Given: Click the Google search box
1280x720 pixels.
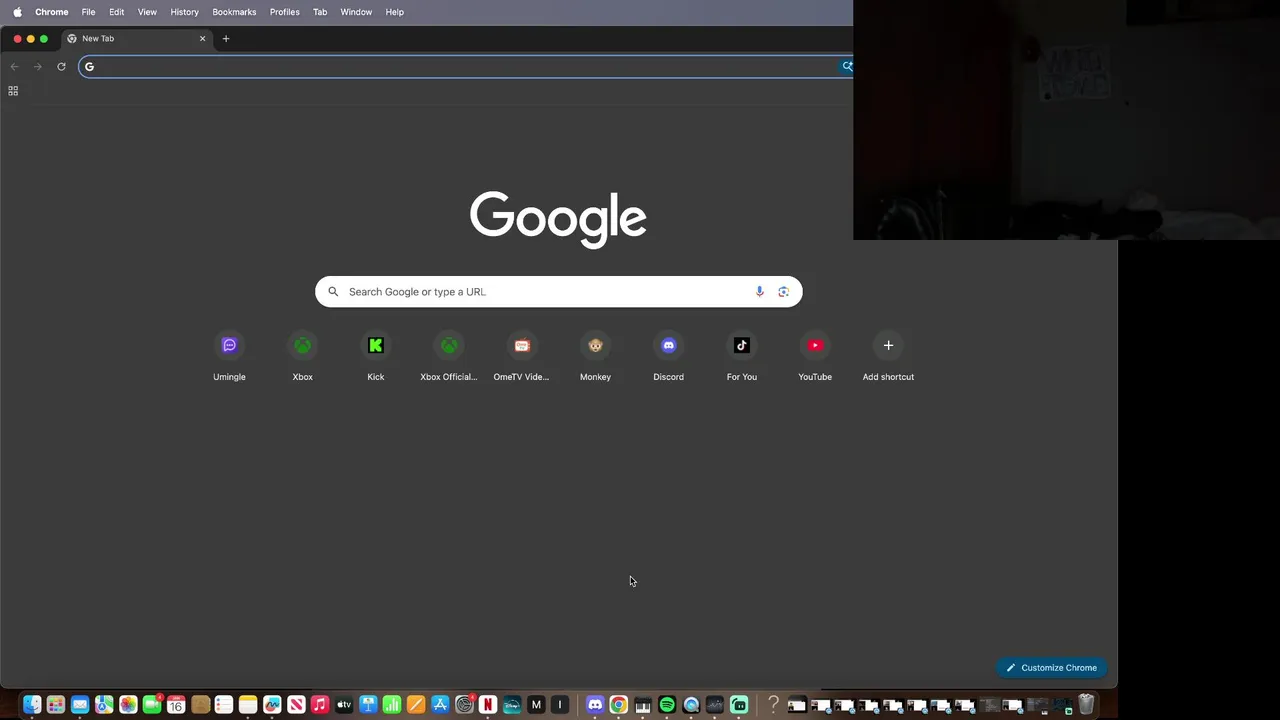Looking at the screenshot, I should pyautogui.click(x=558, y=291).
